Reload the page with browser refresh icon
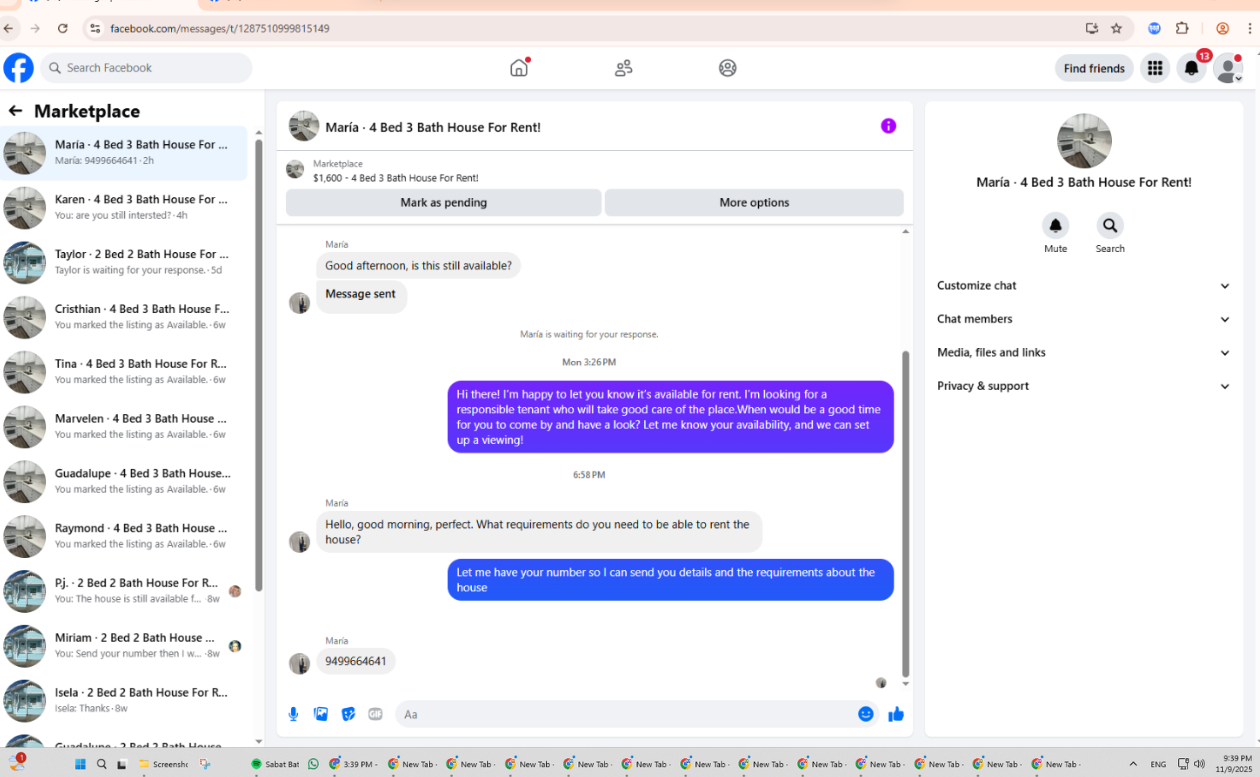 tap(63, 28)
